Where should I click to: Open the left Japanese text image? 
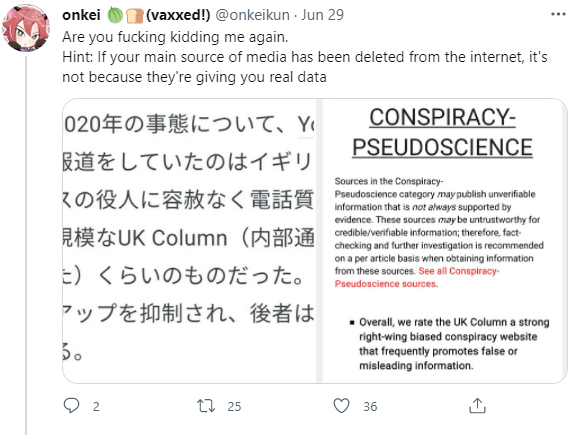click(x=189, y=241)
